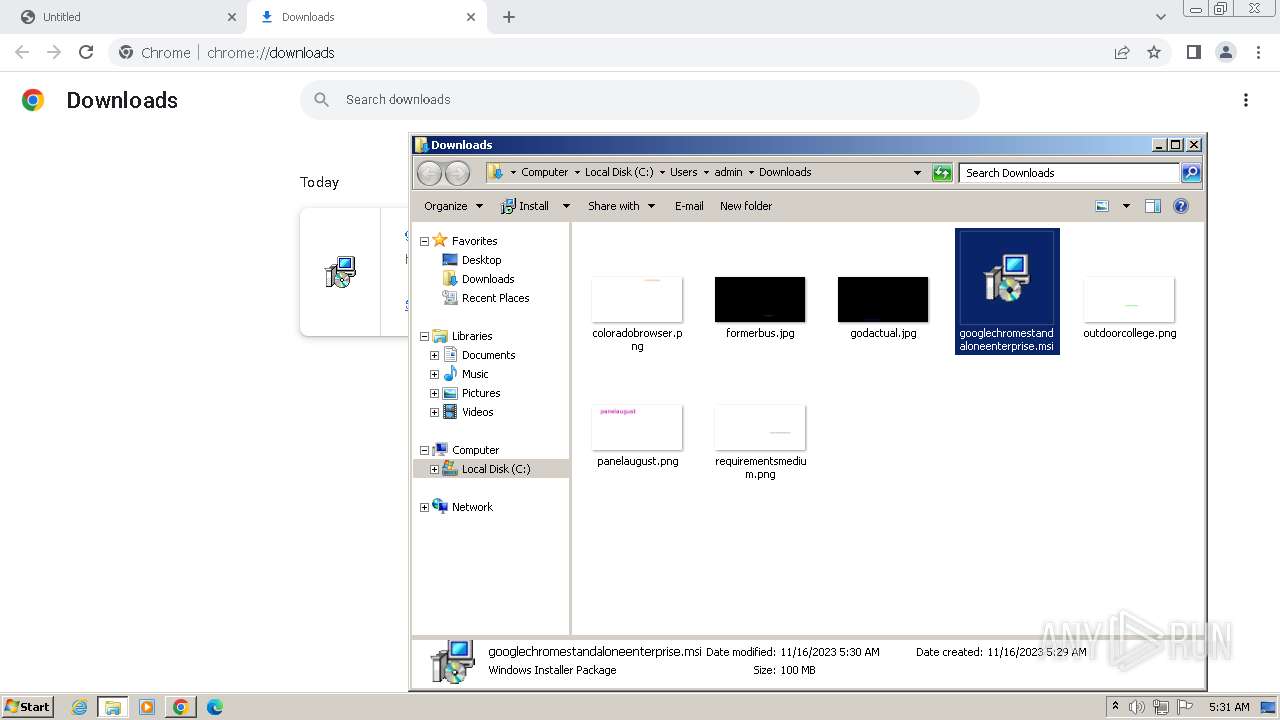1280x720 pixels.
Task: Open Chrome main three-dot menu
Action: 1259,52
